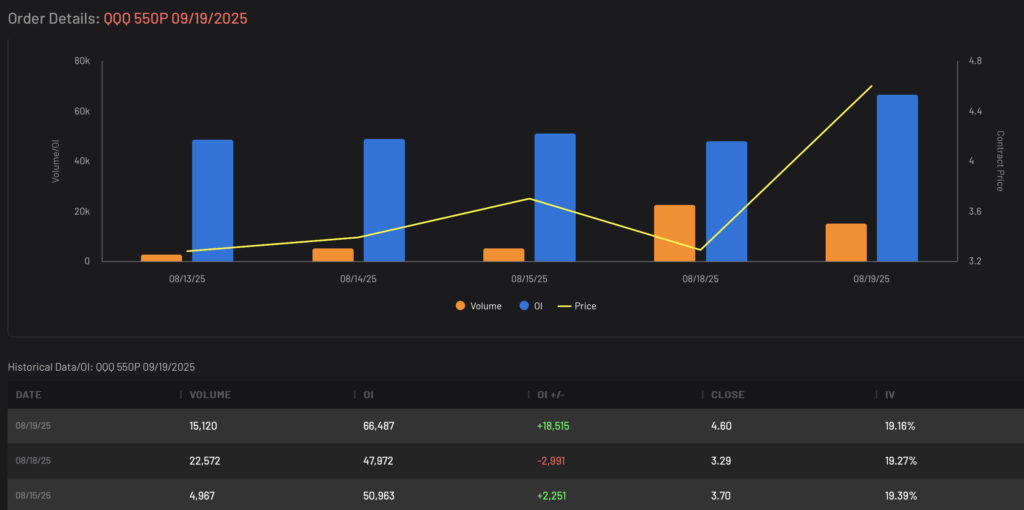Click the QQQ 550P 09/19/2025 title link
The image size is (1024, 510).
tap(176, 18)
